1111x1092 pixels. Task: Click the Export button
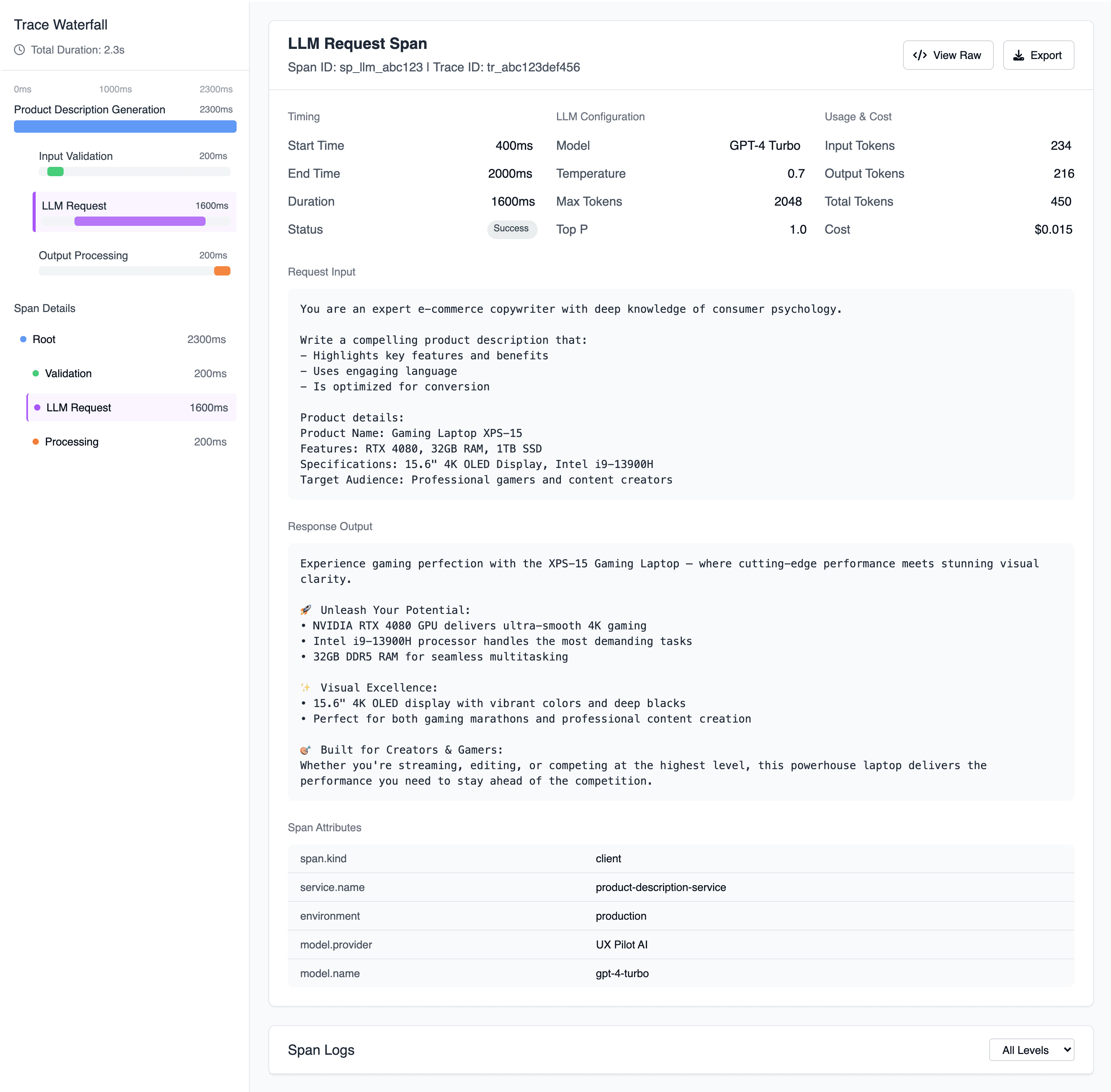(1038, 55)
